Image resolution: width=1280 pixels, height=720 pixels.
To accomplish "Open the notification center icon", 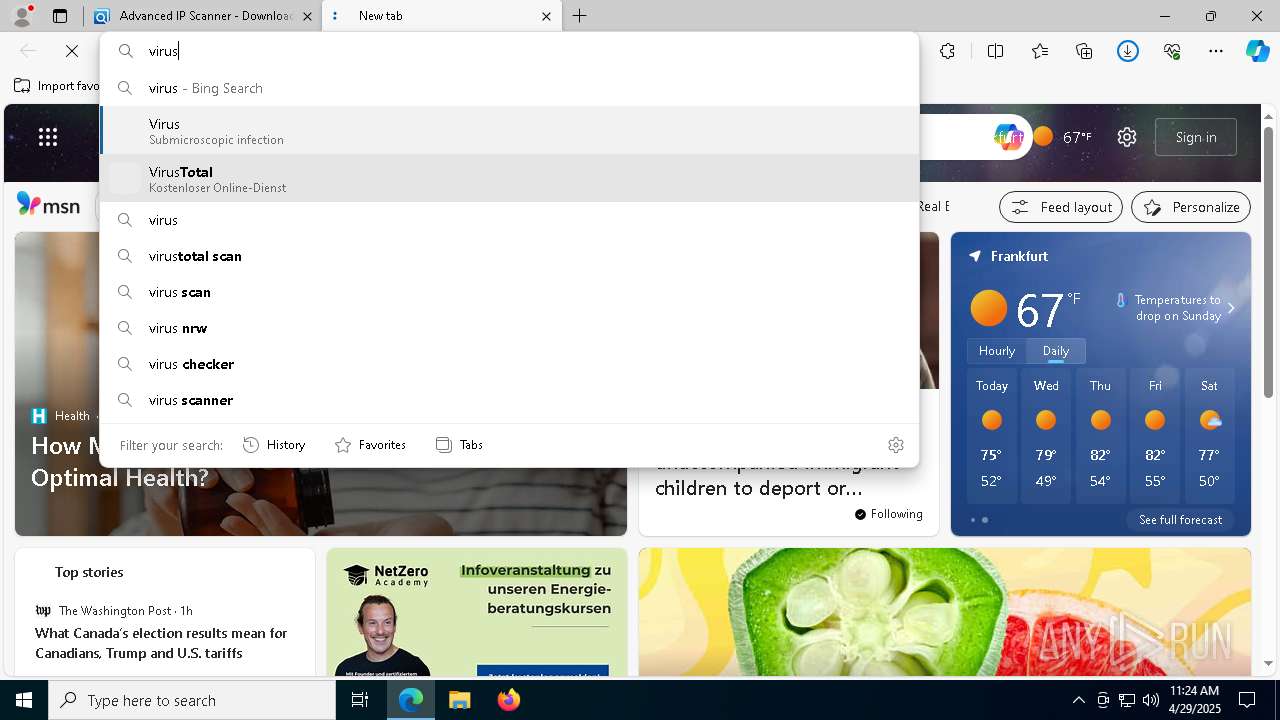I will coord(1247,700).
